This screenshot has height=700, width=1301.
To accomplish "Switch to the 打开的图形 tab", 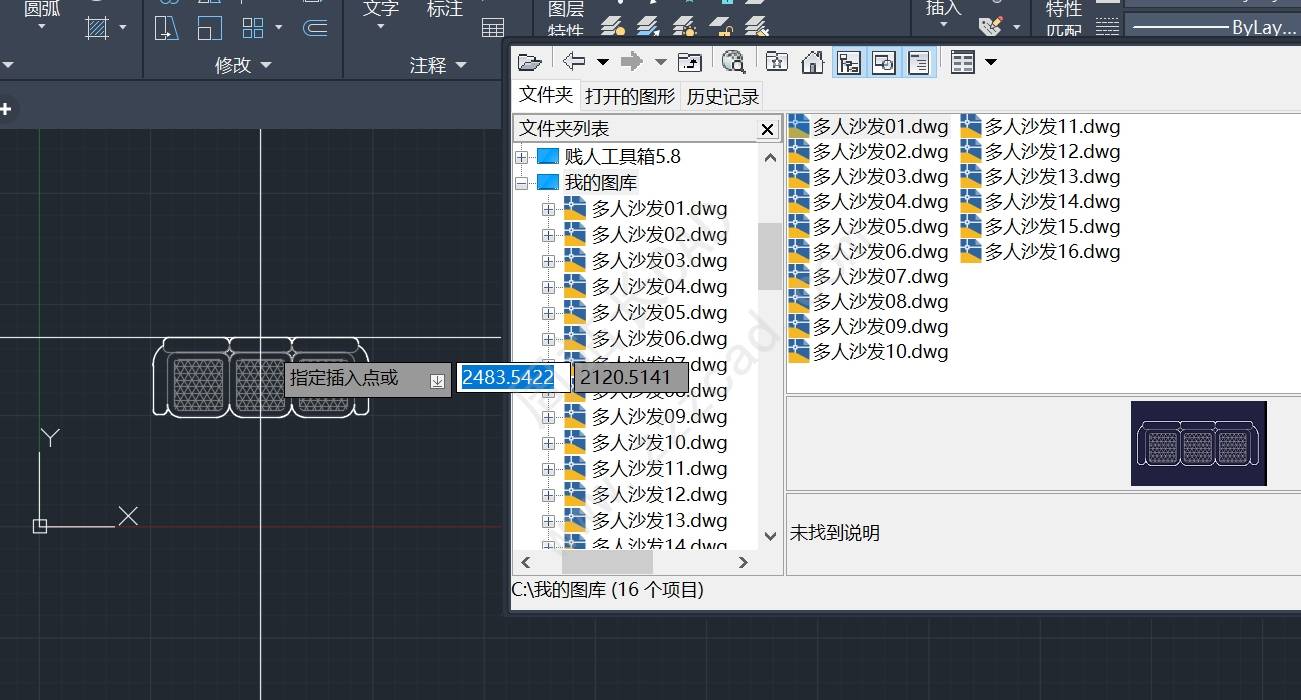I will click(630, 96).
